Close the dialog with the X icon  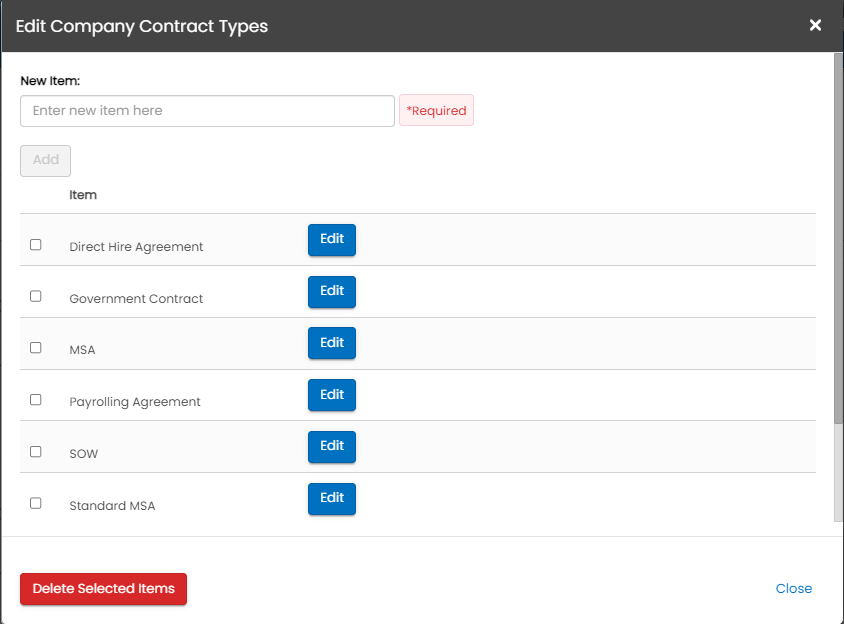[x=816, y=25]
